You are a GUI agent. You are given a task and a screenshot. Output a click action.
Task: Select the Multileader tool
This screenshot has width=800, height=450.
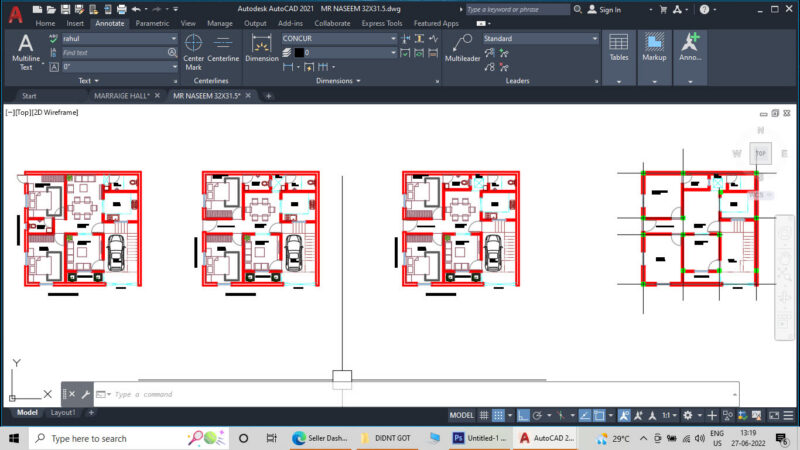(x=462, y=48)
